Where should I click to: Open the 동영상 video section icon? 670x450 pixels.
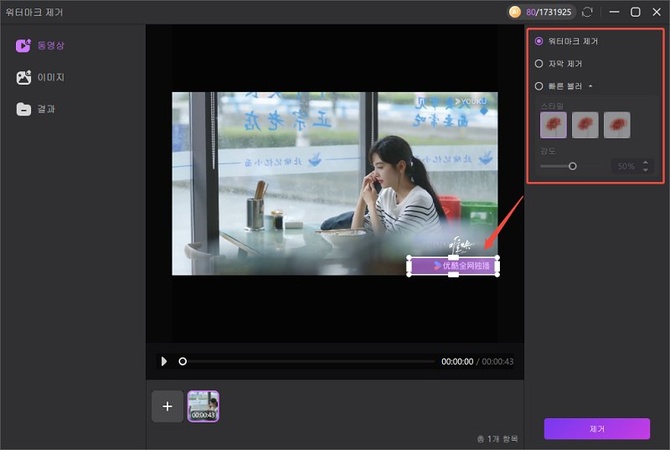click(x=23, y=45)
